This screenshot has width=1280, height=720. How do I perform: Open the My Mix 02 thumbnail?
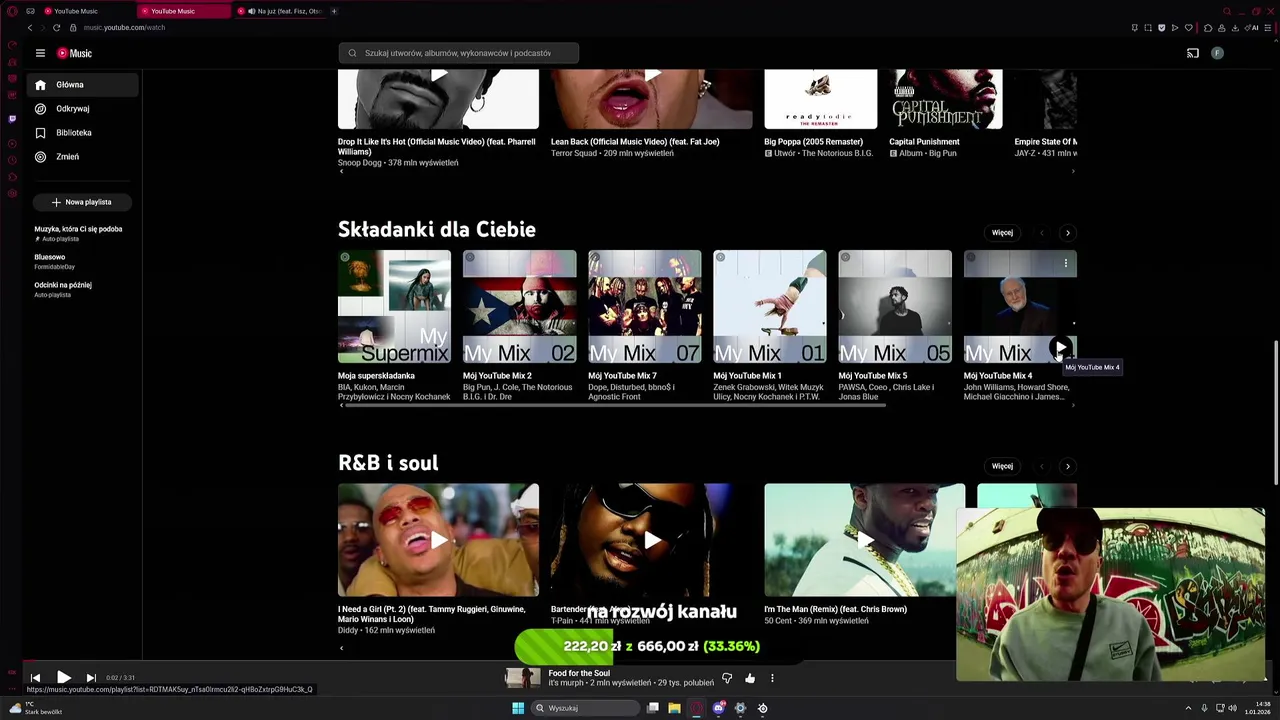pyautogui.click(x=519, y=307)
